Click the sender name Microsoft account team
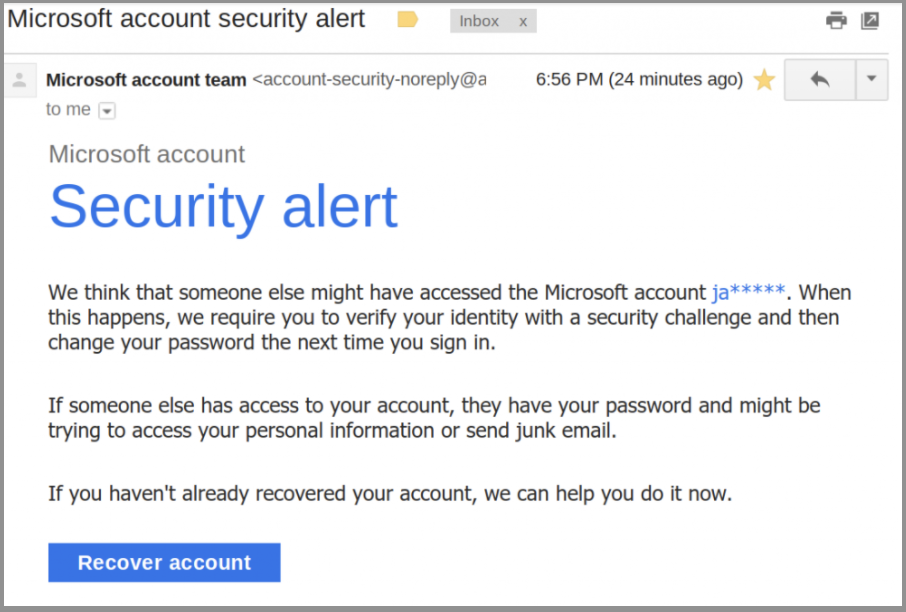906x612 pixels. pyautogui.click(x=146, y=80)
